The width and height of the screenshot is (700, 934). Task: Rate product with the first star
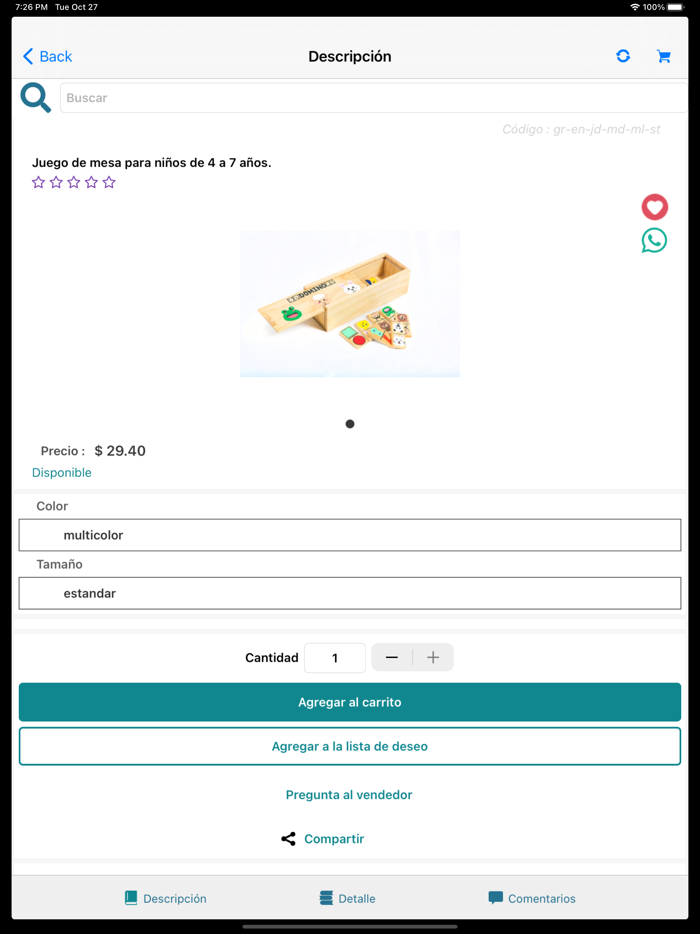(x=39, y=182)
